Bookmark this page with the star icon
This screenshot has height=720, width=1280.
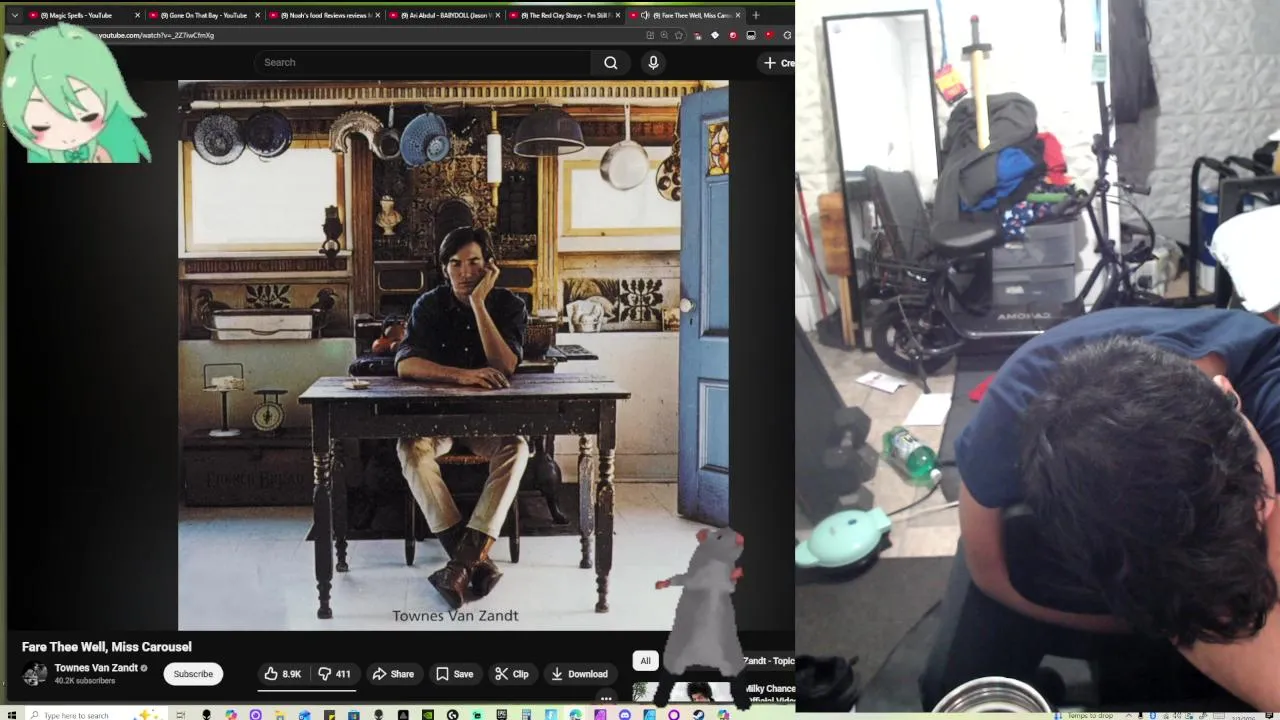coord(679,35)
